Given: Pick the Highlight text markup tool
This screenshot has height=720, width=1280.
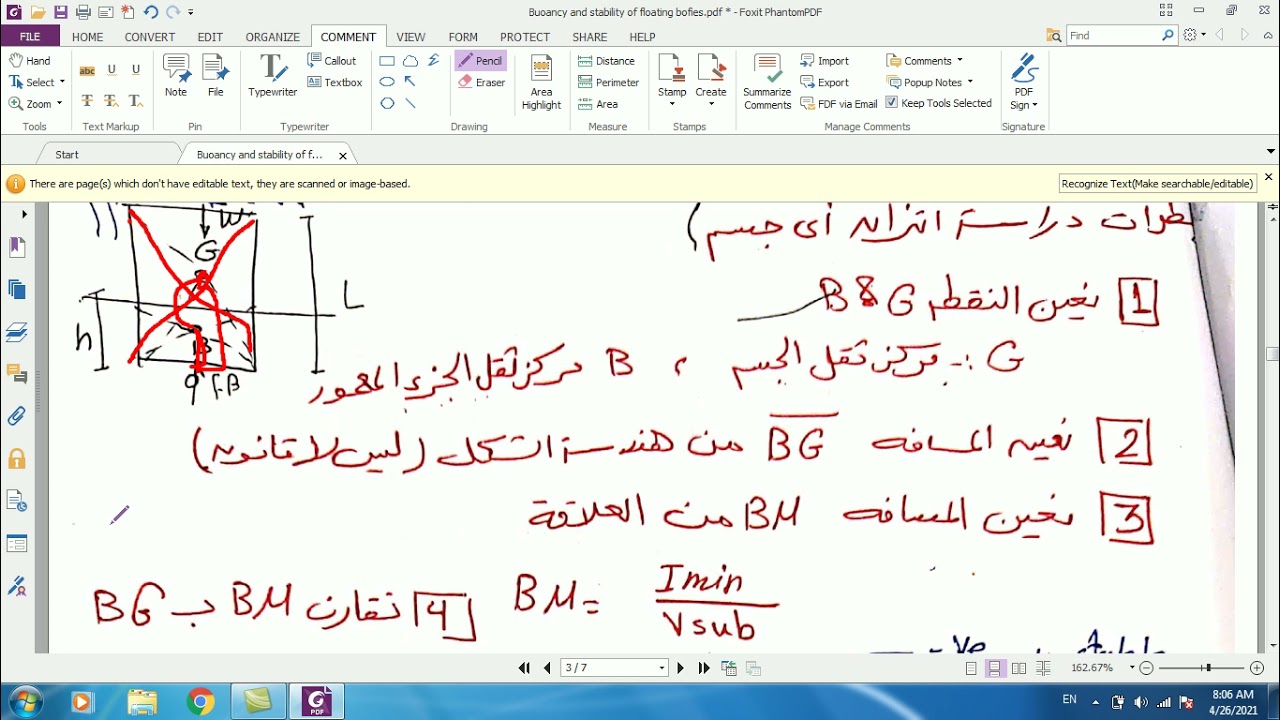Looking at the screenshot, I should (x=87, y=70).
